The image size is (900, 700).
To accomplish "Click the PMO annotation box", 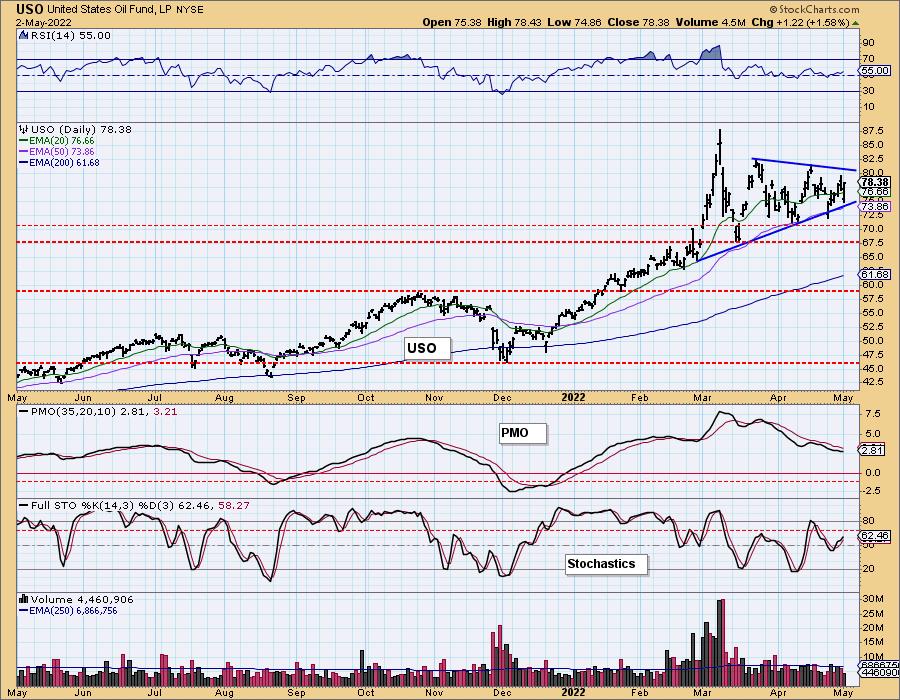I will [522, 433].
